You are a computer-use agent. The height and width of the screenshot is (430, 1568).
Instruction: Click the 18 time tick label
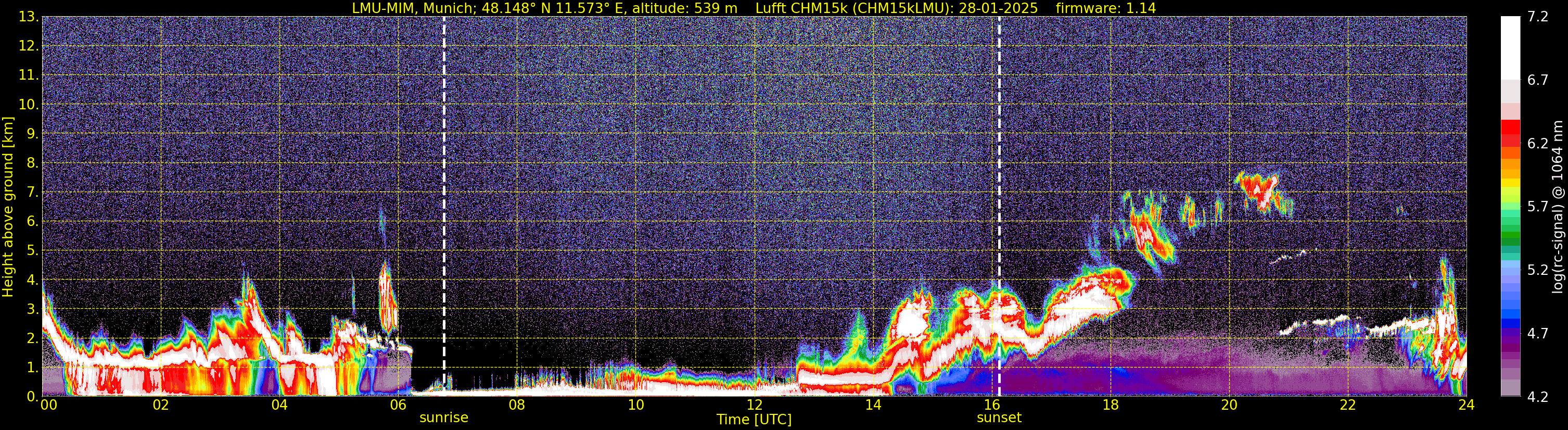click(1110, 405)
